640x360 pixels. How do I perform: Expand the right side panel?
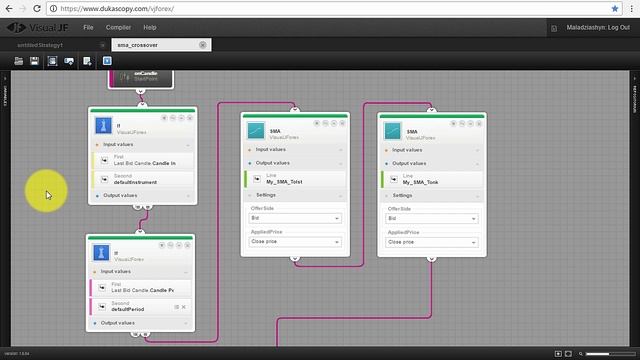(635, 96)
